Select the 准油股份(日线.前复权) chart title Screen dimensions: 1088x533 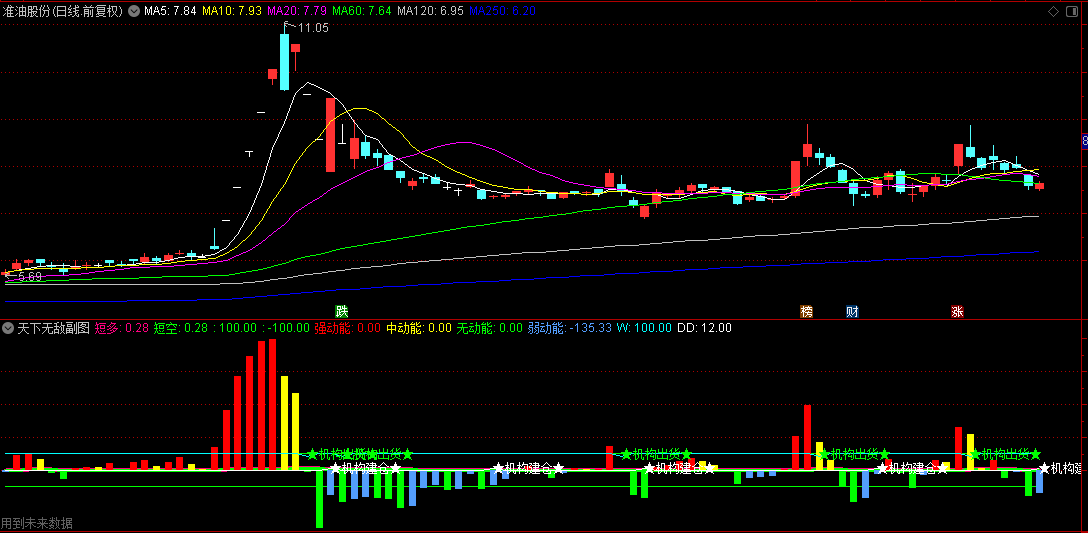tap(63, 11)
